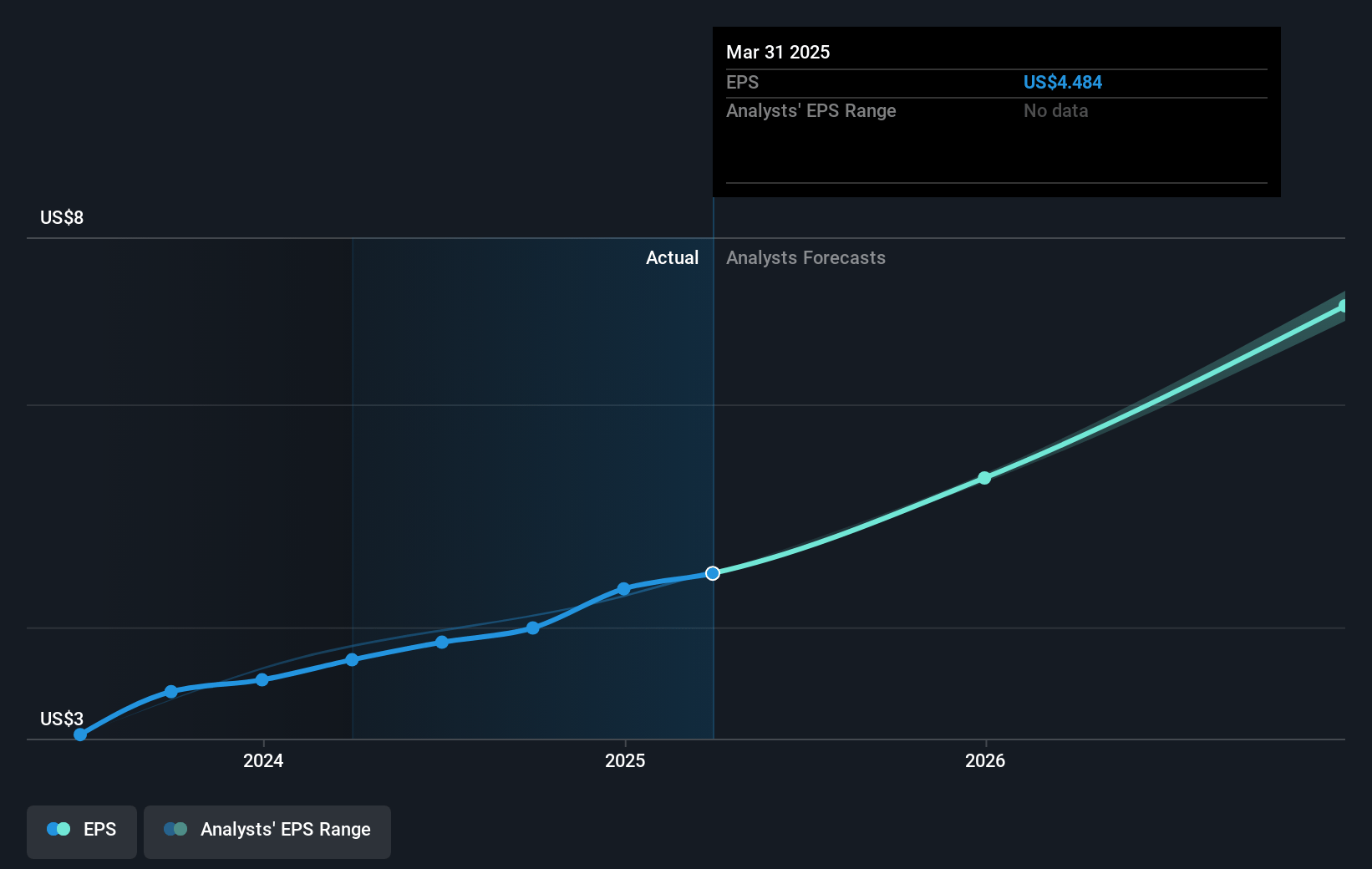Click the EPS row label in tooltip

(x=742, y=82)
